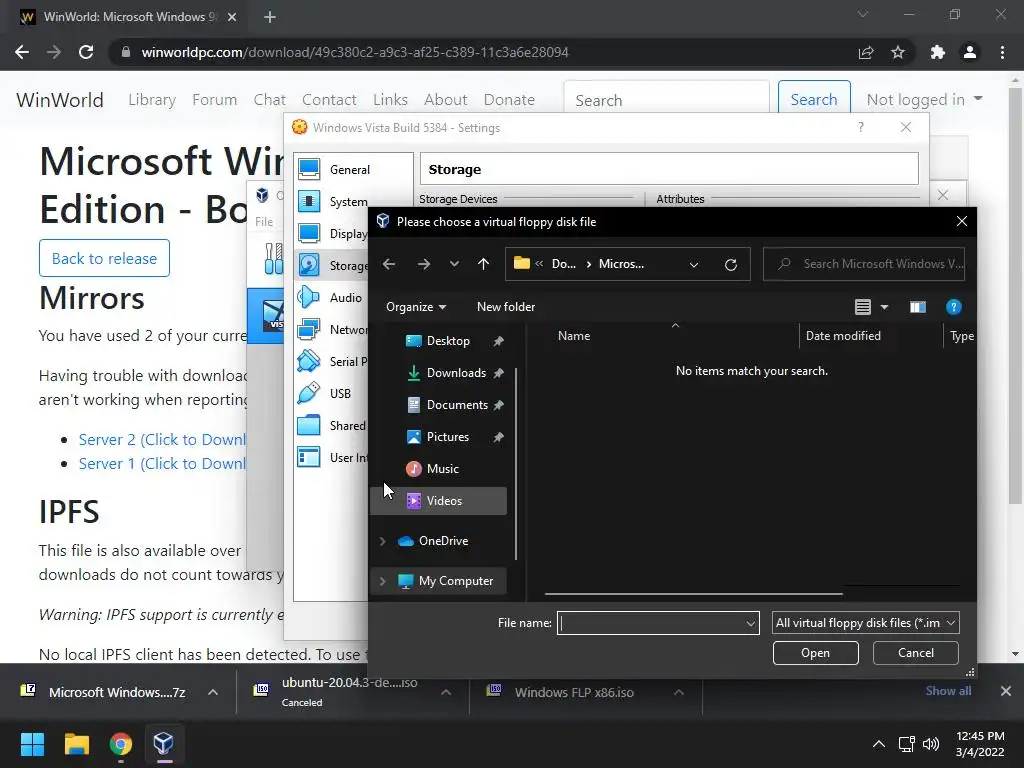Viewport: 1024px width, 768px height.
Task: Click Serial Ports settings category icon
Action: click(309, 362)
